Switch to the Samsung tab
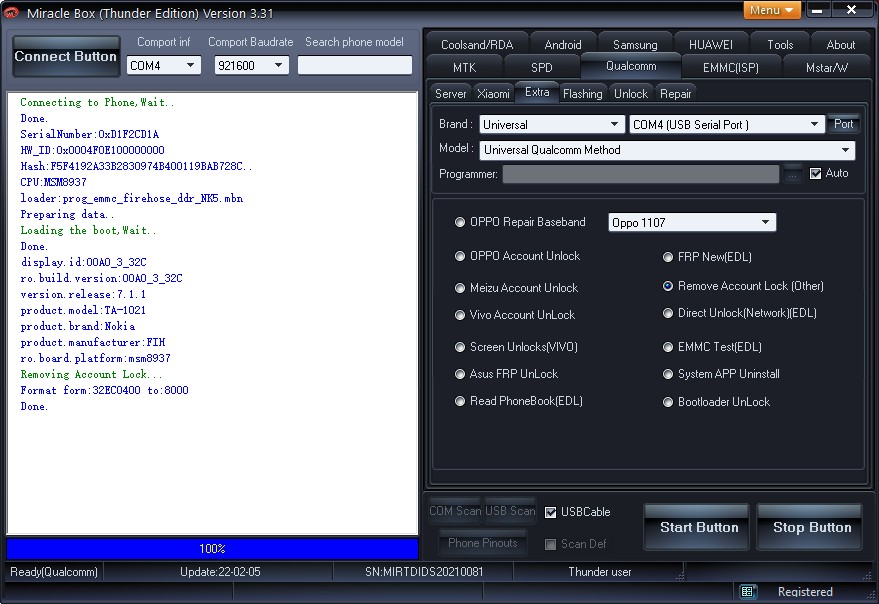Screen dimensions: 879x604 (635, 45)
